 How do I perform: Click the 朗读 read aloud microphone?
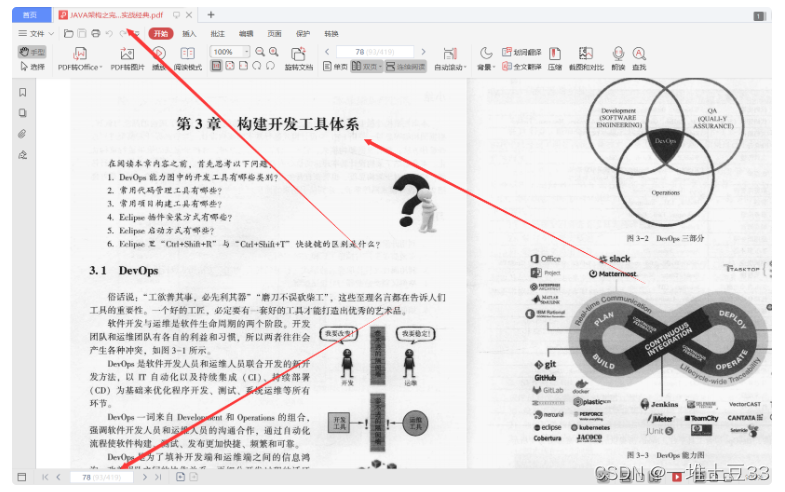618,59
